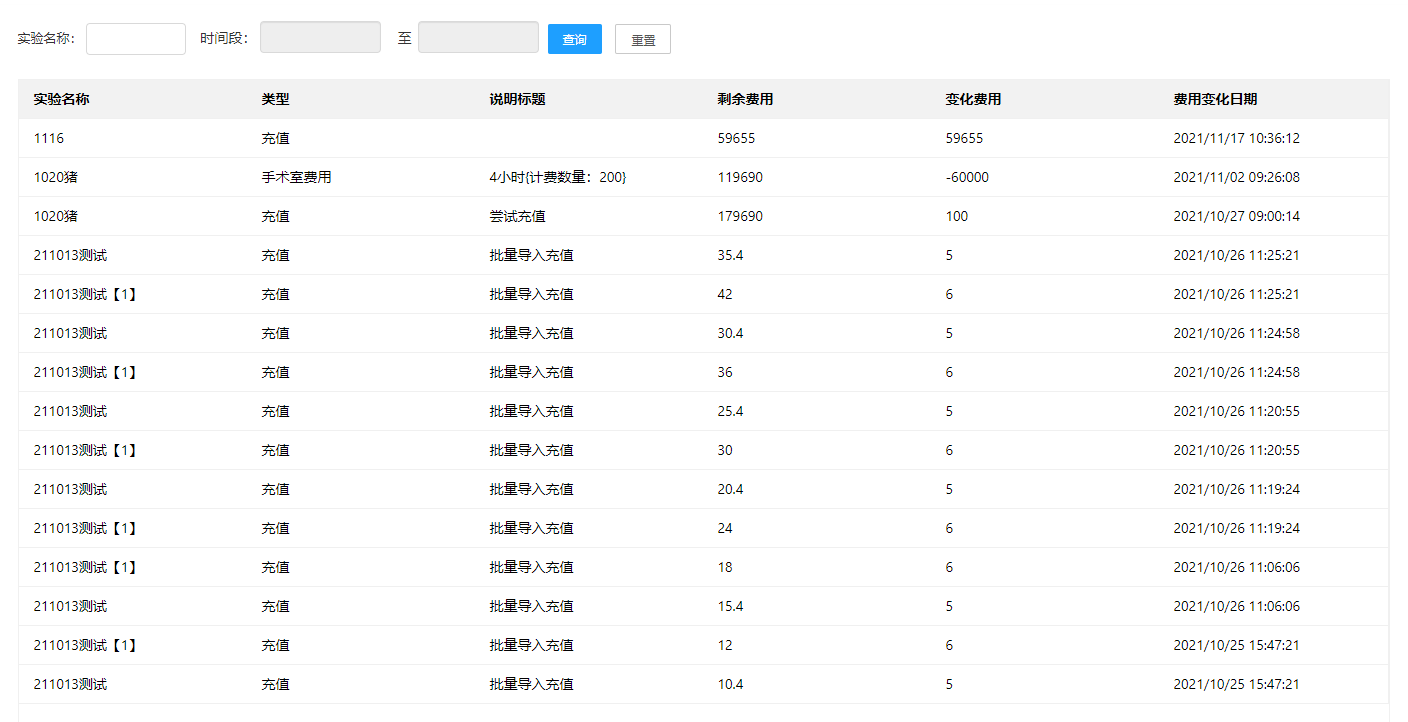Click the 费用变化日期 column header

1215,99
